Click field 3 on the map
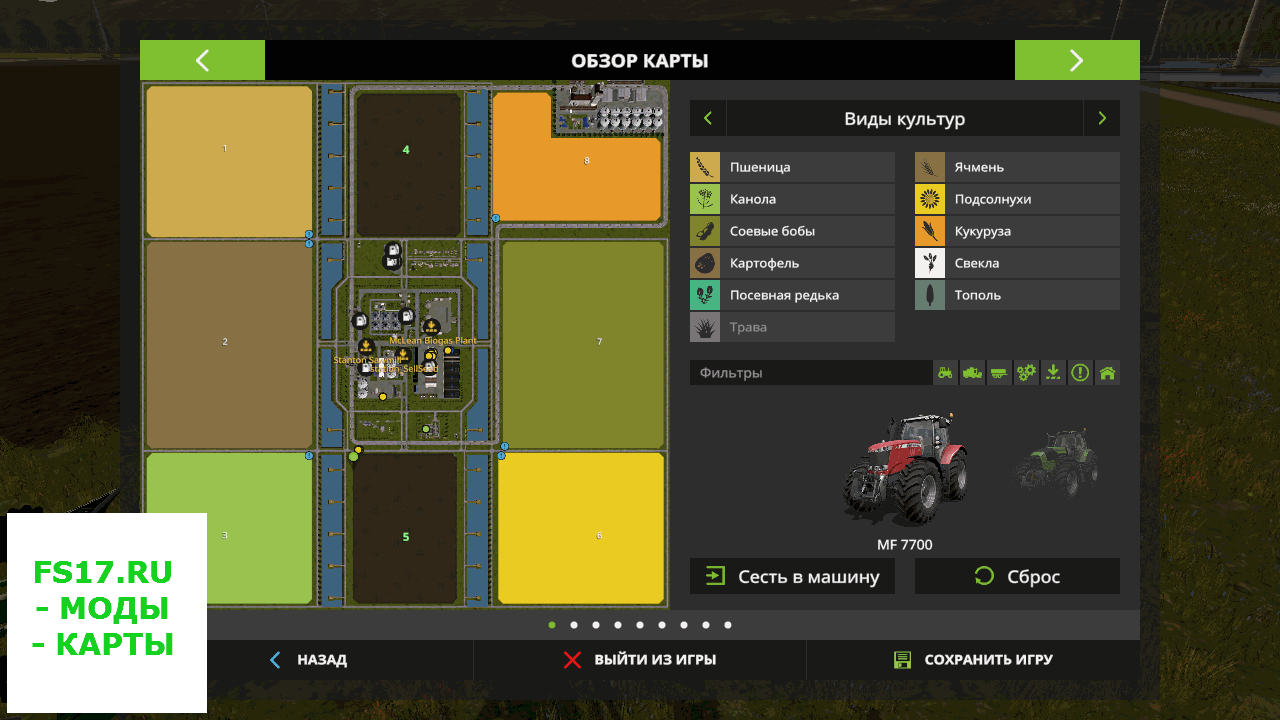The width and height of the screenshot is (1280, 720). click(x=229, y=528)
